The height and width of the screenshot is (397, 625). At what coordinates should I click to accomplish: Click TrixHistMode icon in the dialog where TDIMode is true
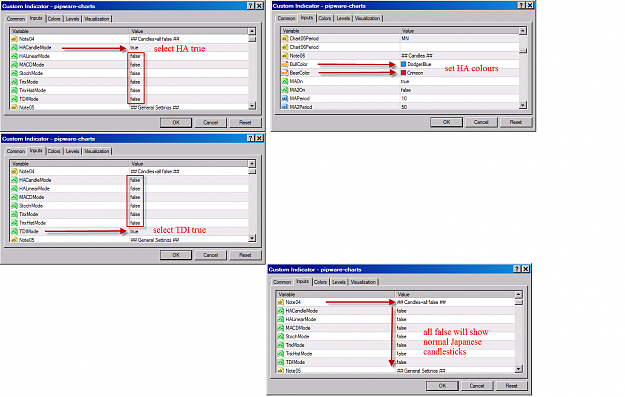[14, 223]
